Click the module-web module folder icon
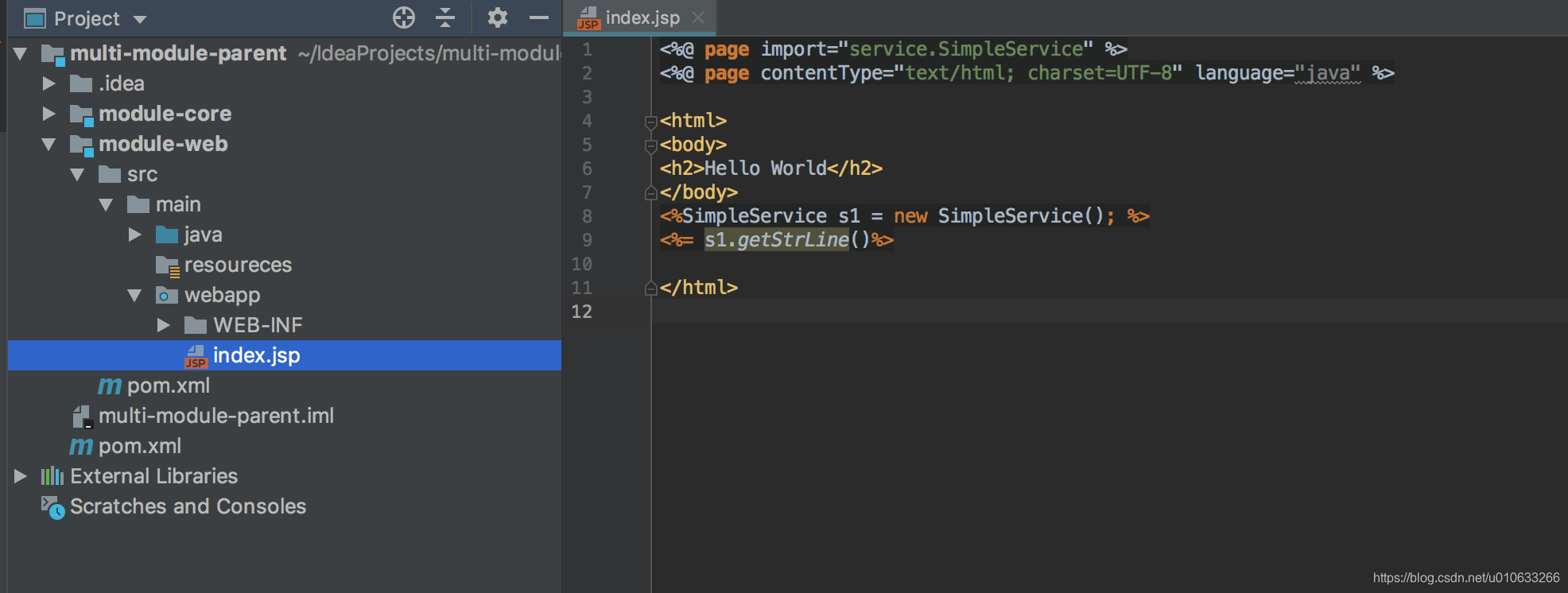 coord(81,145)
